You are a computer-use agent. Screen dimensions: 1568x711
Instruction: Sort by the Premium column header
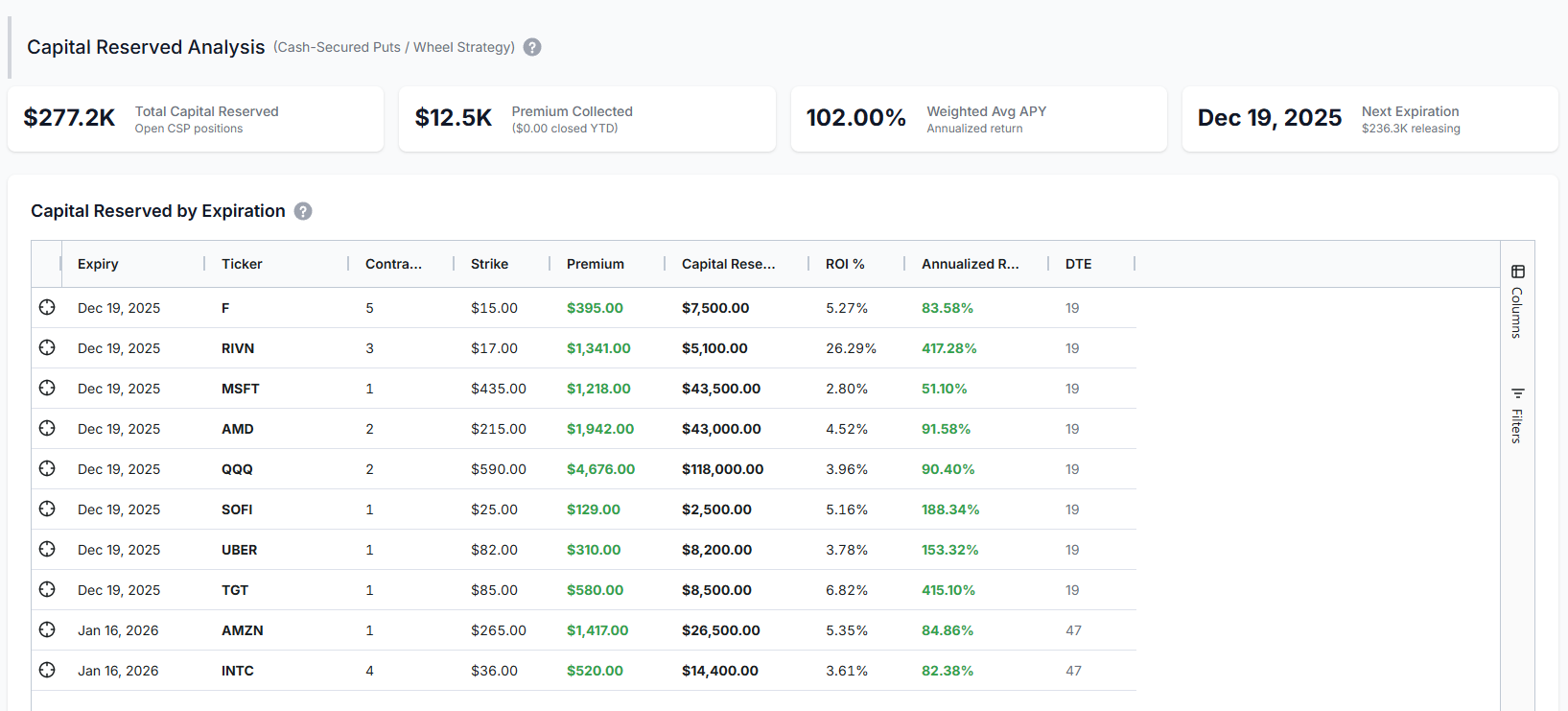[x=595, y=264]
